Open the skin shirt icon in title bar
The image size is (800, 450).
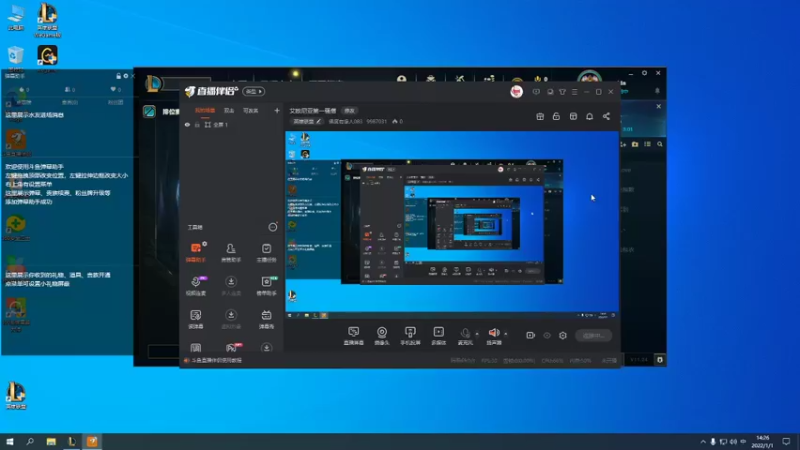[x=562, y=92]
